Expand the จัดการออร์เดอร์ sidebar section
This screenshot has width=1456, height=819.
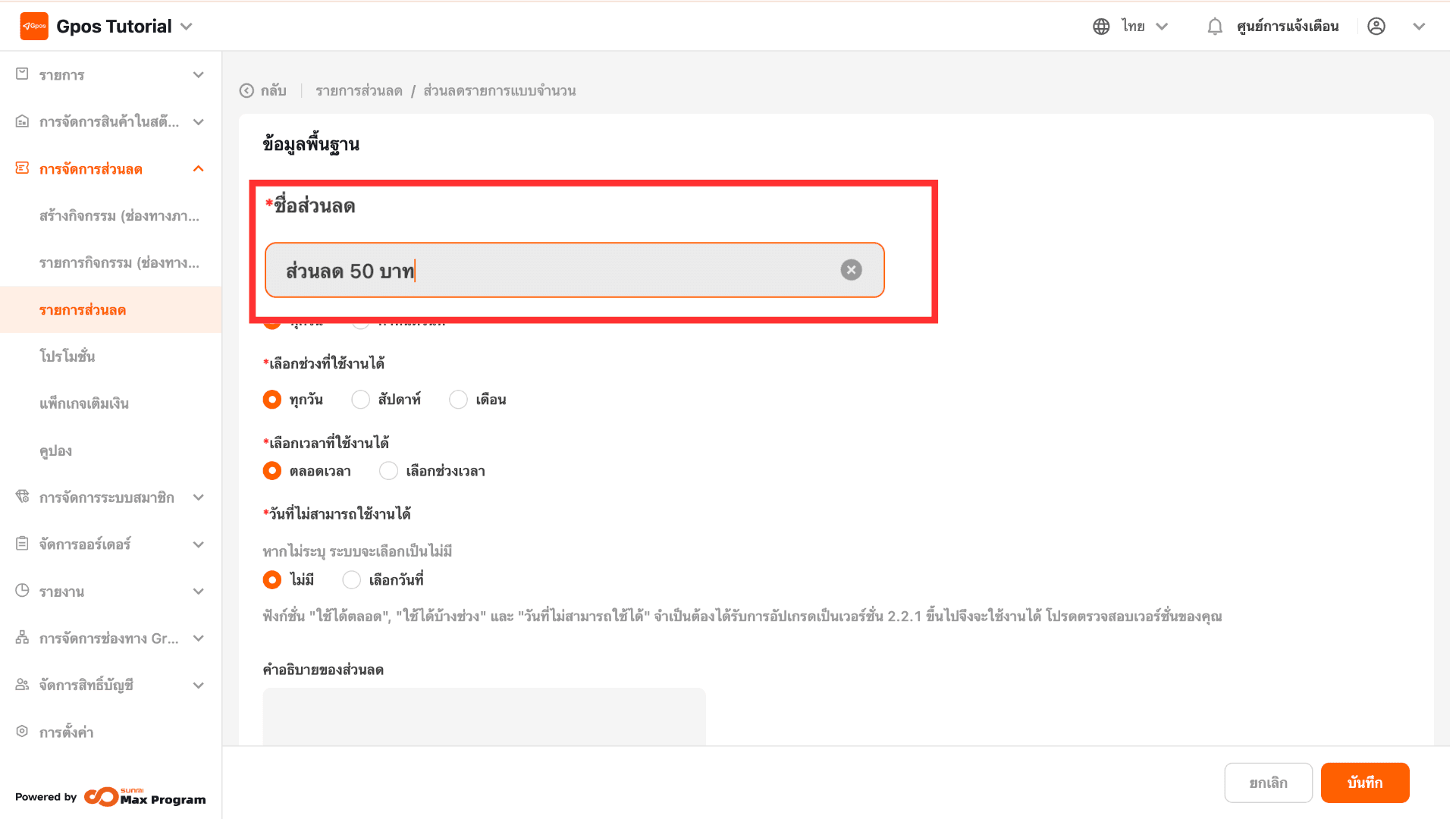(x=199, y=544)
